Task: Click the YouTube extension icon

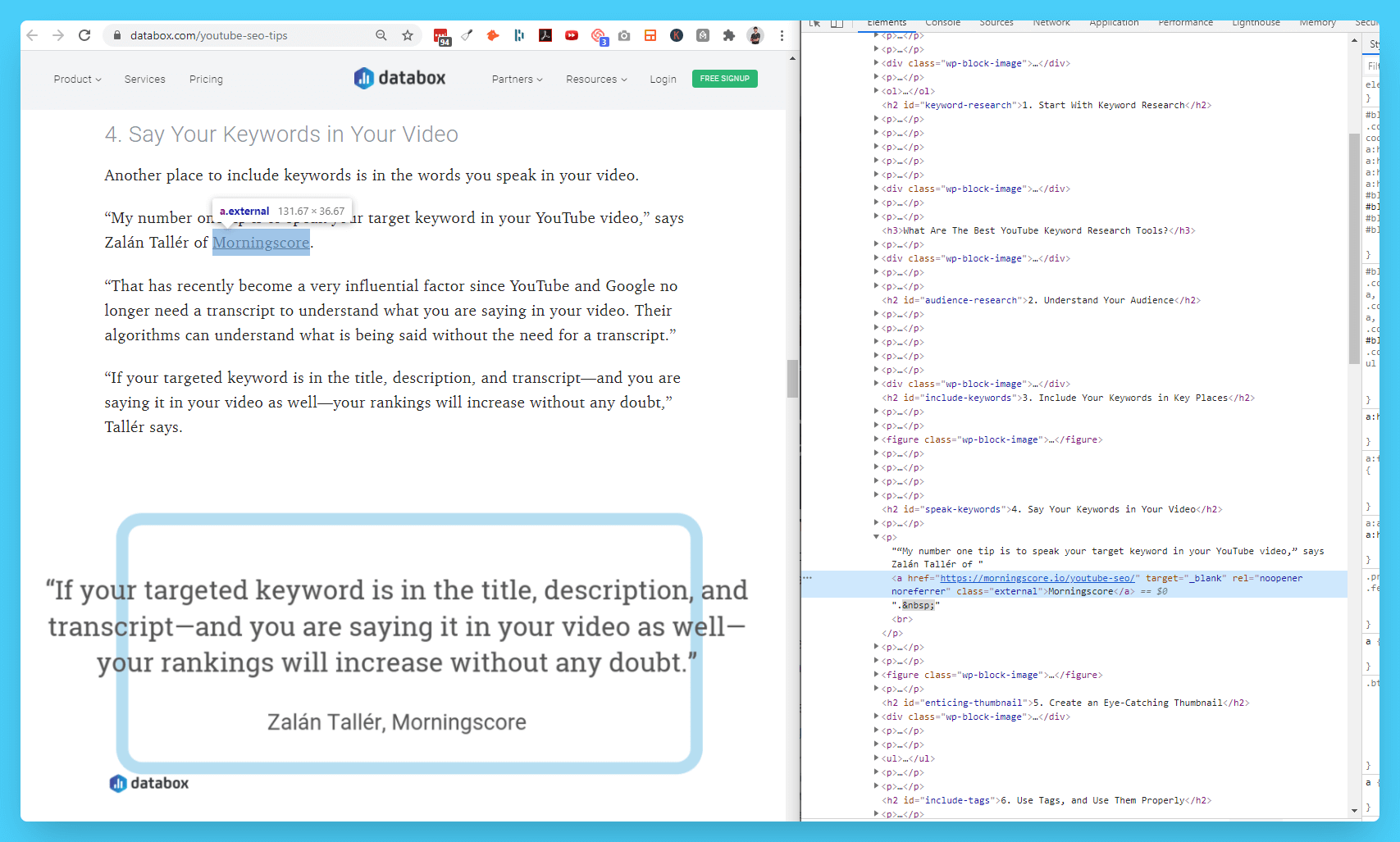Action: click(x=572, y=35)
